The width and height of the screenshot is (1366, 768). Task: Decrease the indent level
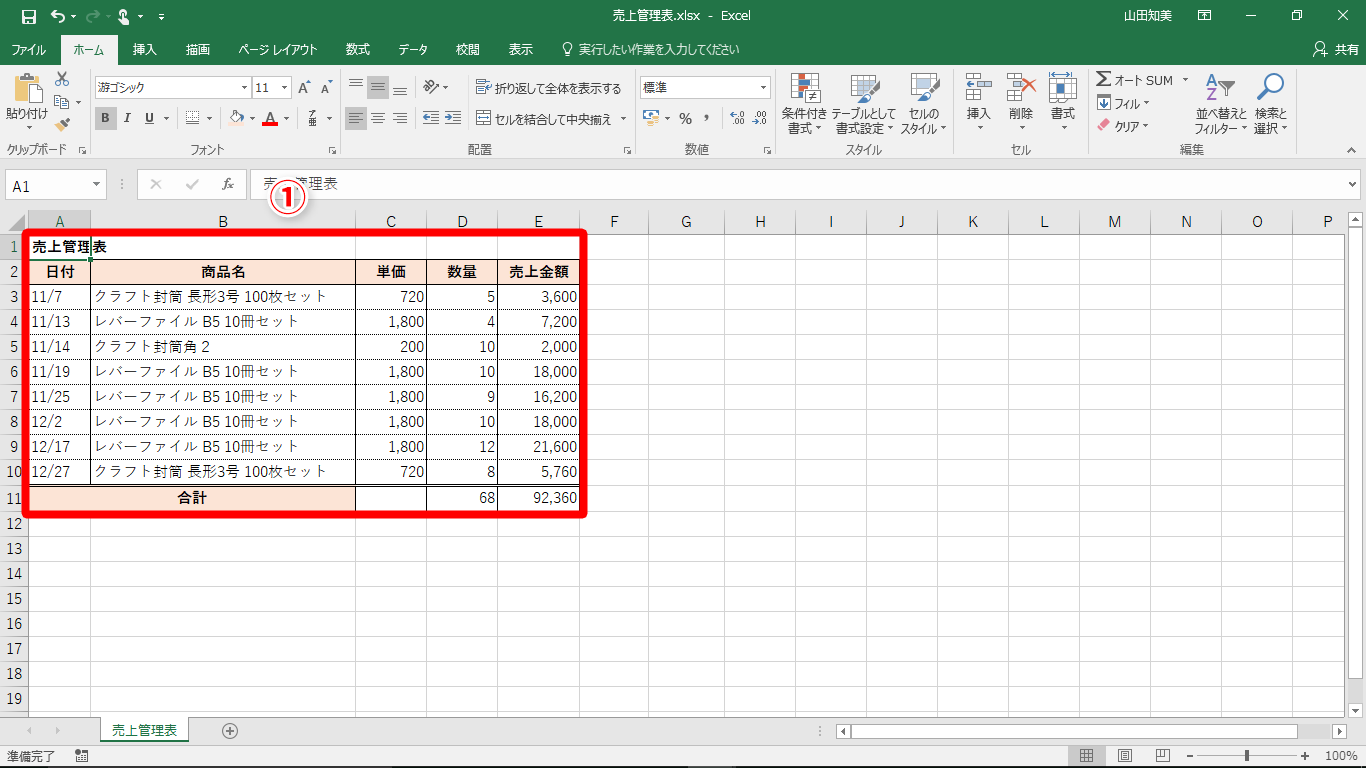pos(431,118)
